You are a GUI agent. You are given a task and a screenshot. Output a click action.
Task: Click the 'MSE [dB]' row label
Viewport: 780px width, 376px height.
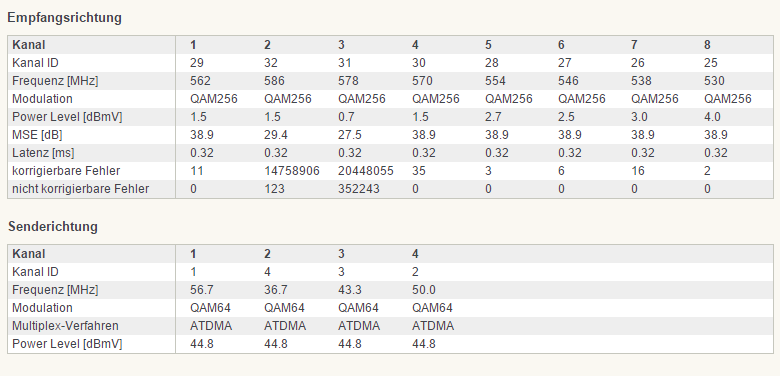[x=37, y=135]
